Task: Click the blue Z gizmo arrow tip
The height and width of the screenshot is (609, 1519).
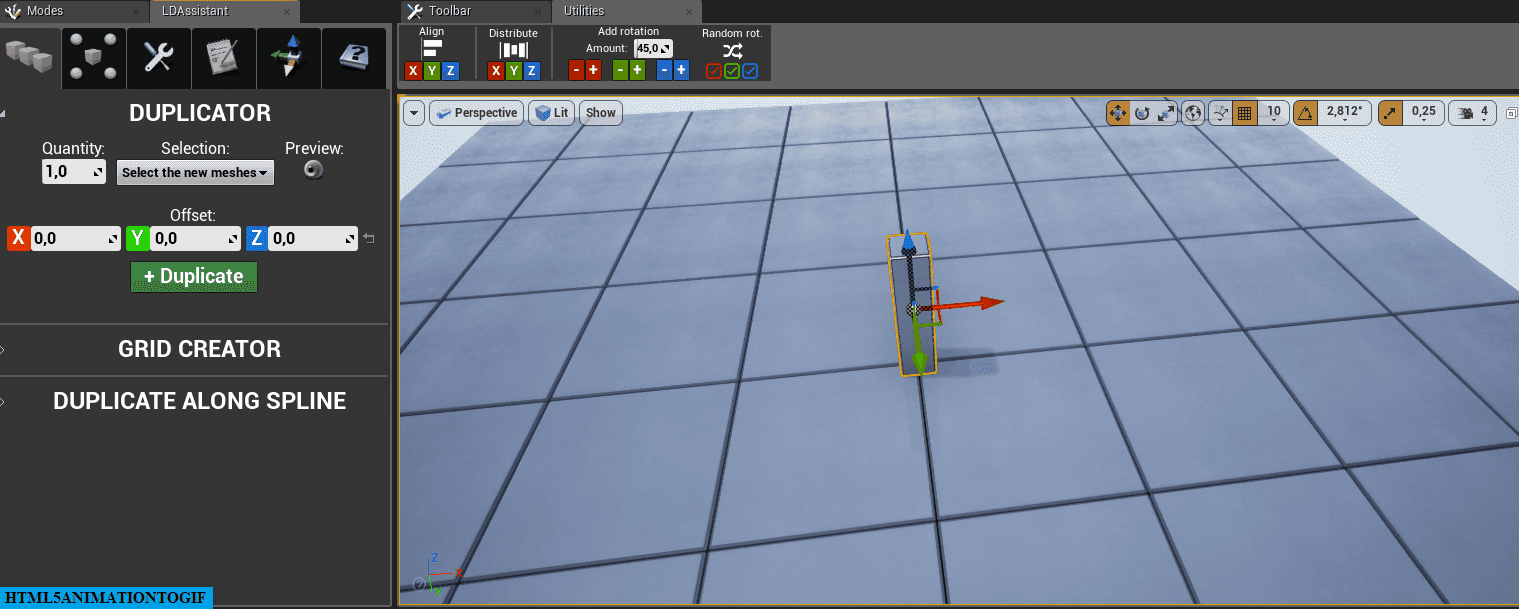Action: pyautogui.click(x=908, y=240)
